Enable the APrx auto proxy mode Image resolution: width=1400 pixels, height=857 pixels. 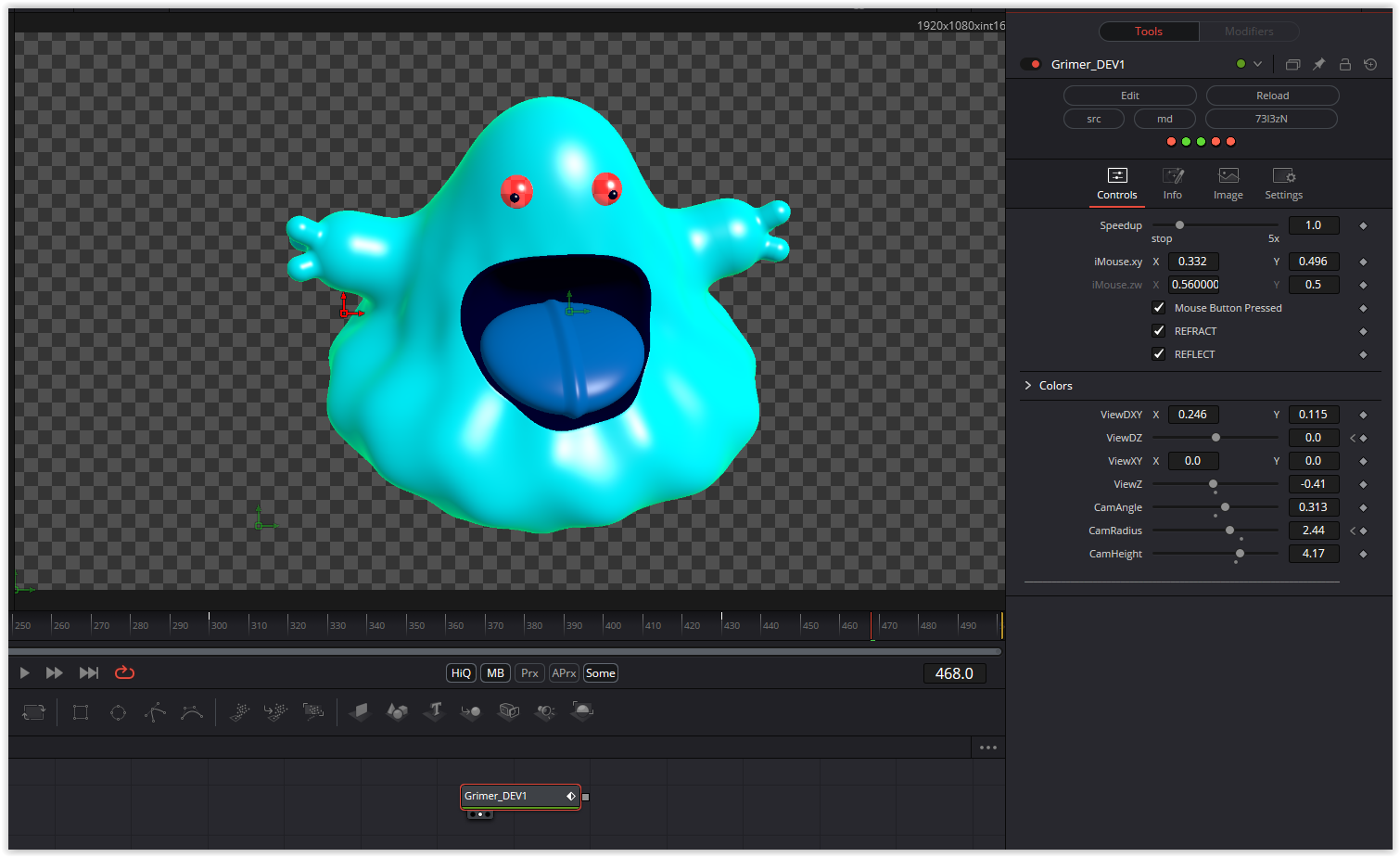pos(564,673)
